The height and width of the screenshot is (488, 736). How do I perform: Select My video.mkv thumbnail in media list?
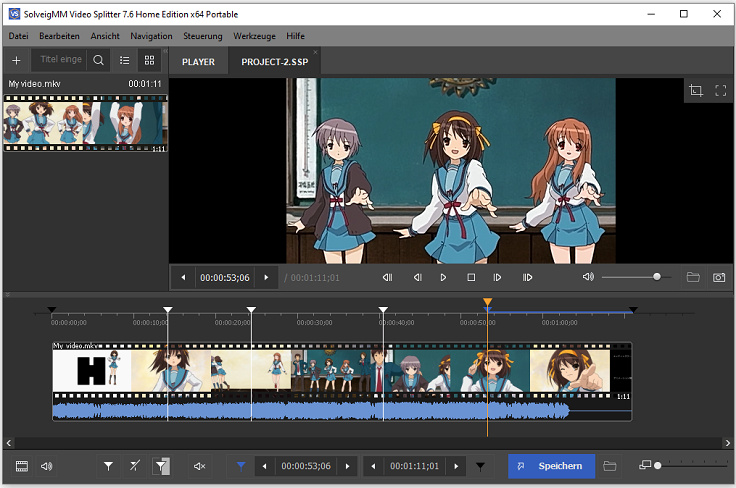(x=85, y=123)
